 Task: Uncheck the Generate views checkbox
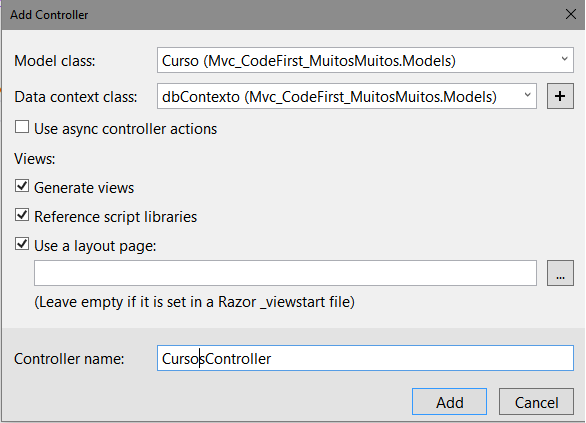[x=22, y=186]
